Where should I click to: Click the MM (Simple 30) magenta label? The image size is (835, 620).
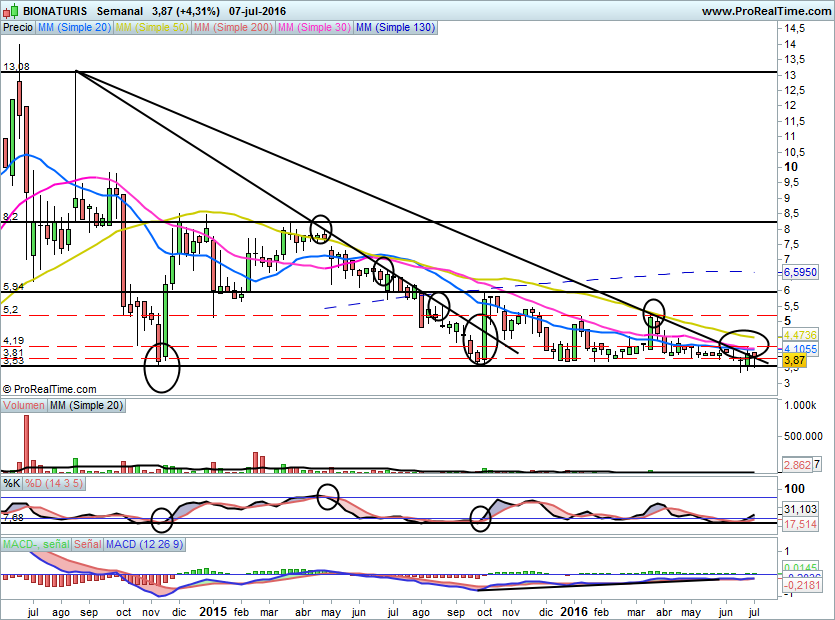313,28
